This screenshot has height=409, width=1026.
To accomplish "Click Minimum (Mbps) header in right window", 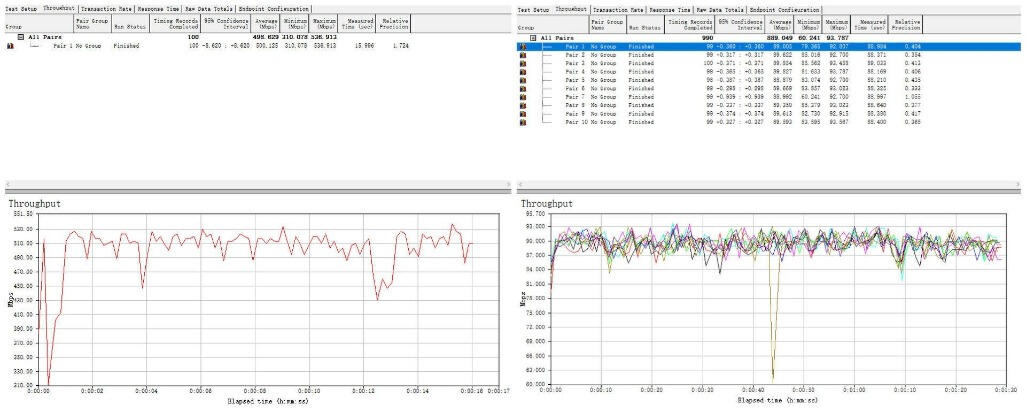I will tap(808, 24).
